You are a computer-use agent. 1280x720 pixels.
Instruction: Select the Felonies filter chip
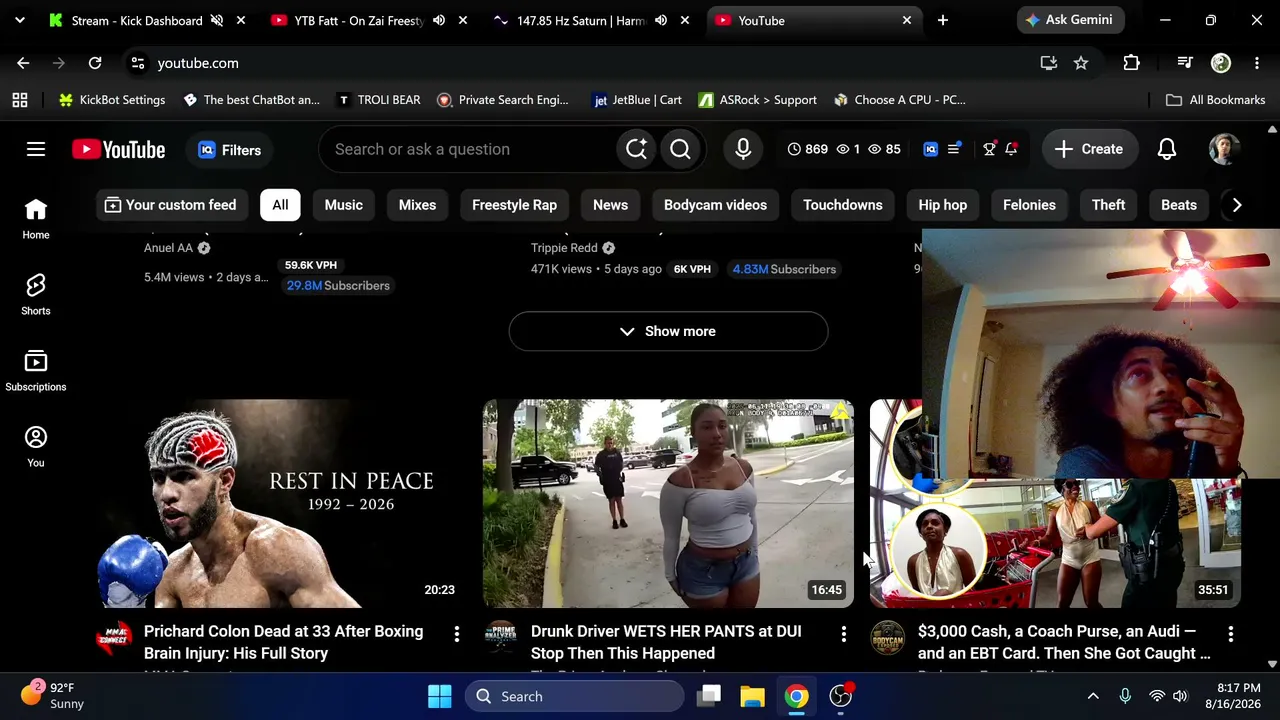tap(1029, 205)
